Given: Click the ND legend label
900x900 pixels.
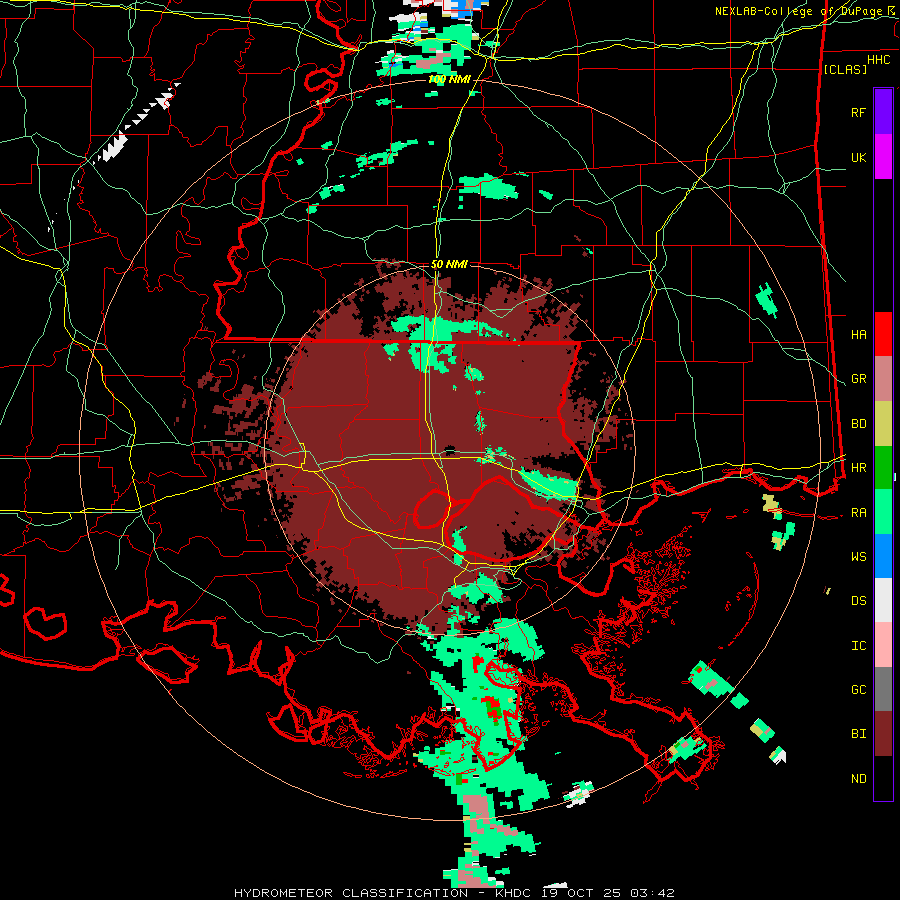Looking at the screenshot, I should point(858,779).
